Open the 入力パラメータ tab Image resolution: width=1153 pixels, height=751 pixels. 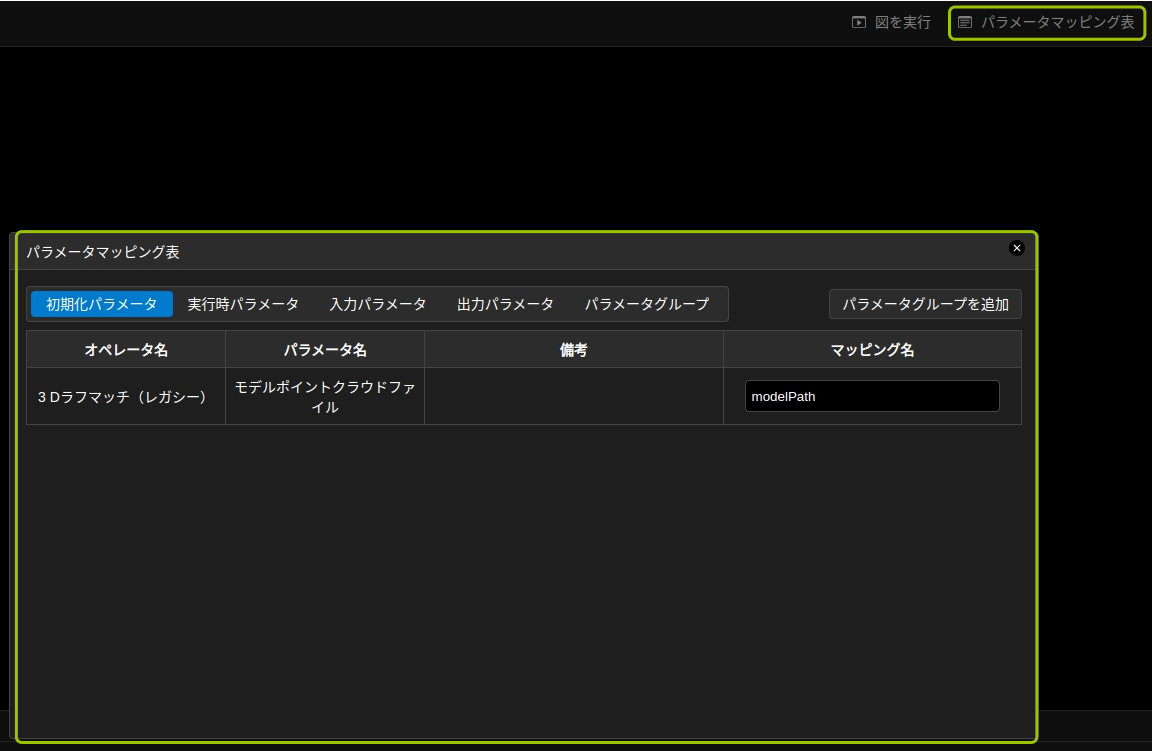tap(378, 304)
